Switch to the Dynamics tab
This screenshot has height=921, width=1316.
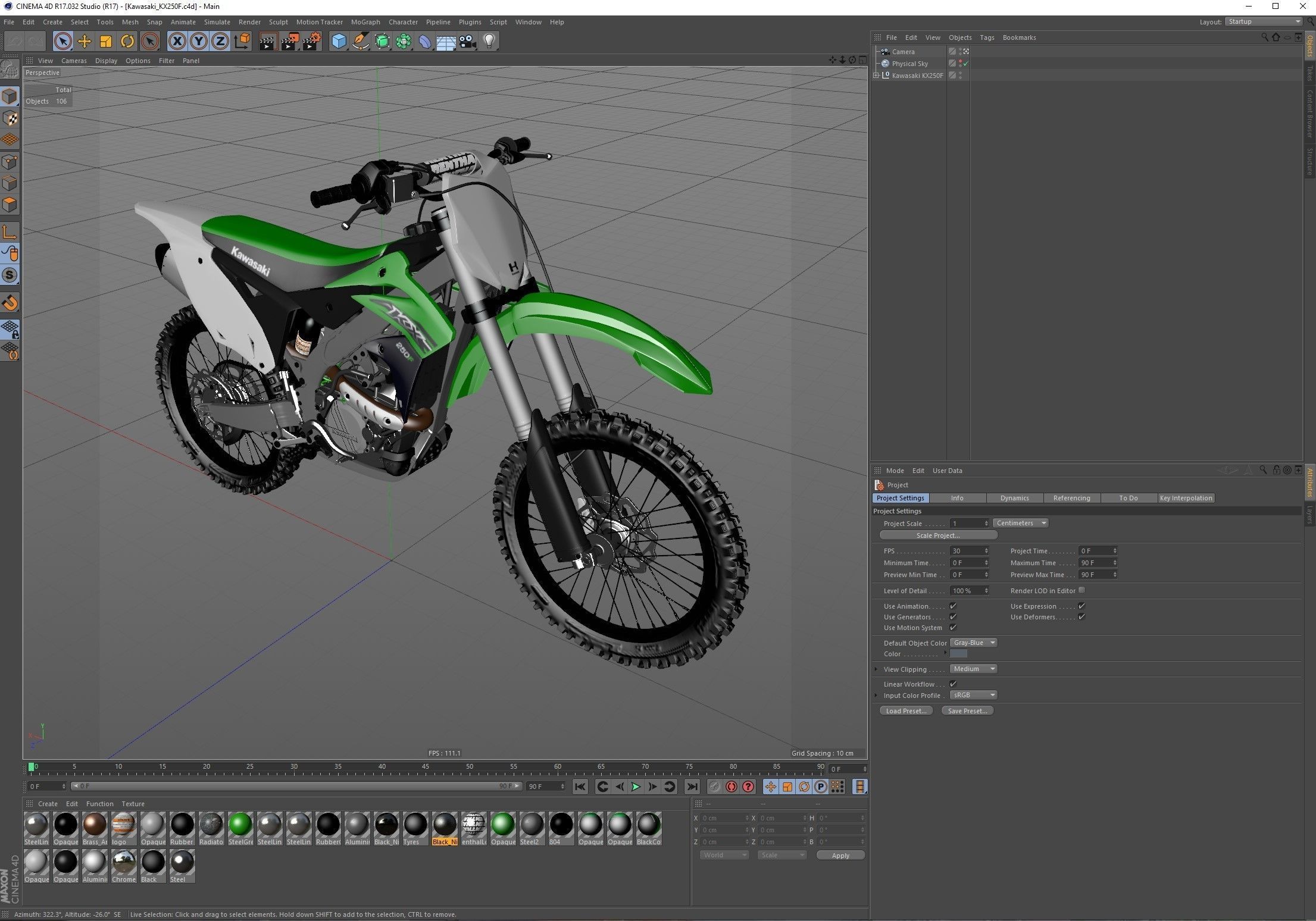point(1014,498)
